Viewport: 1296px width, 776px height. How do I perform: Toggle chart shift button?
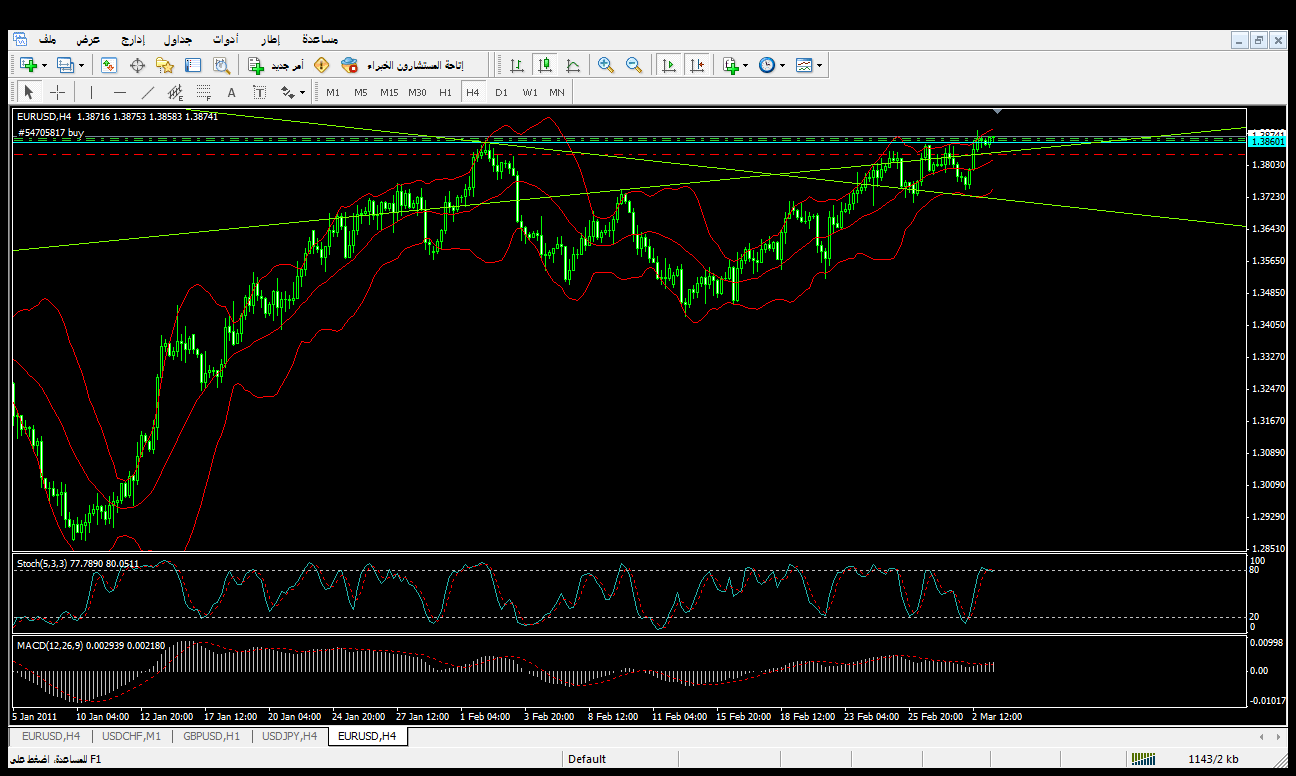pos(697,65)
